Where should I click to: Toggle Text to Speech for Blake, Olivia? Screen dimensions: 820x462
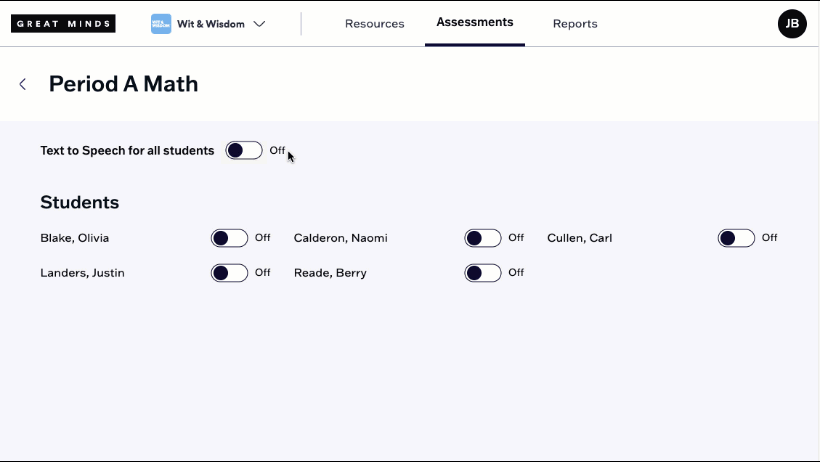[x=230, y=238]
